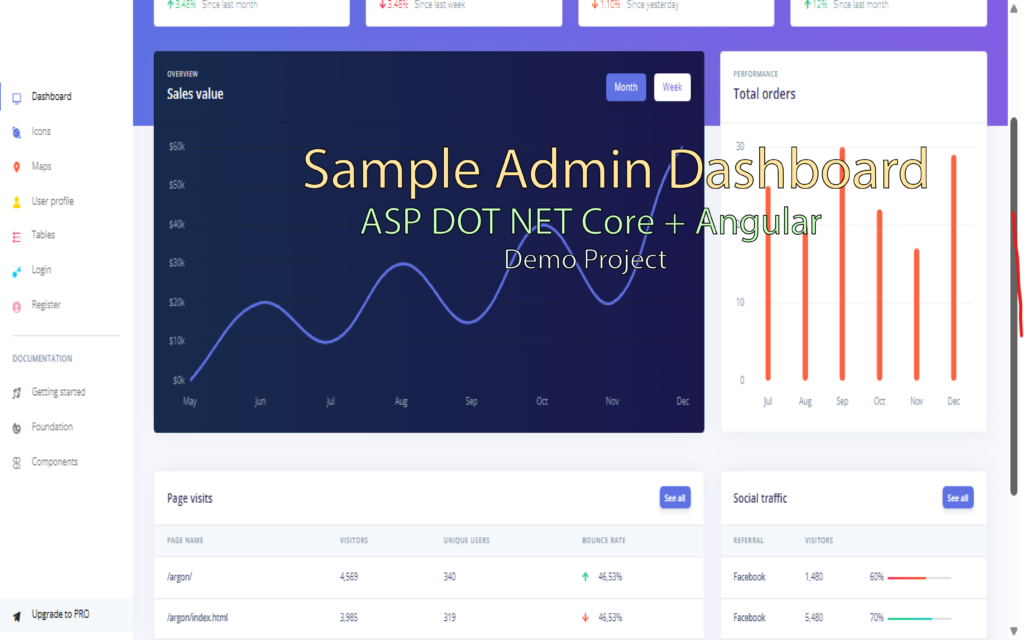Click the /argon/ page name cell
The width and height of the screenshot is (1024, 640).
click(x=180, y=577)
